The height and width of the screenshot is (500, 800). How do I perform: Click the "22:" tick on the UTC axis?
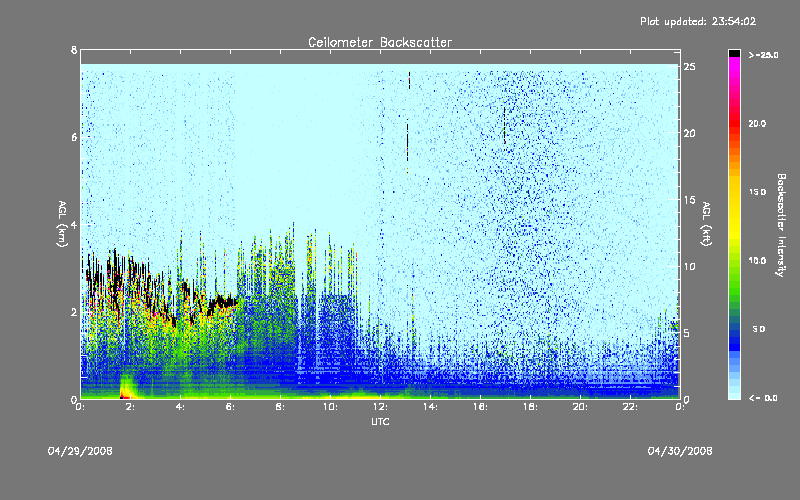[x=630, y=407]
